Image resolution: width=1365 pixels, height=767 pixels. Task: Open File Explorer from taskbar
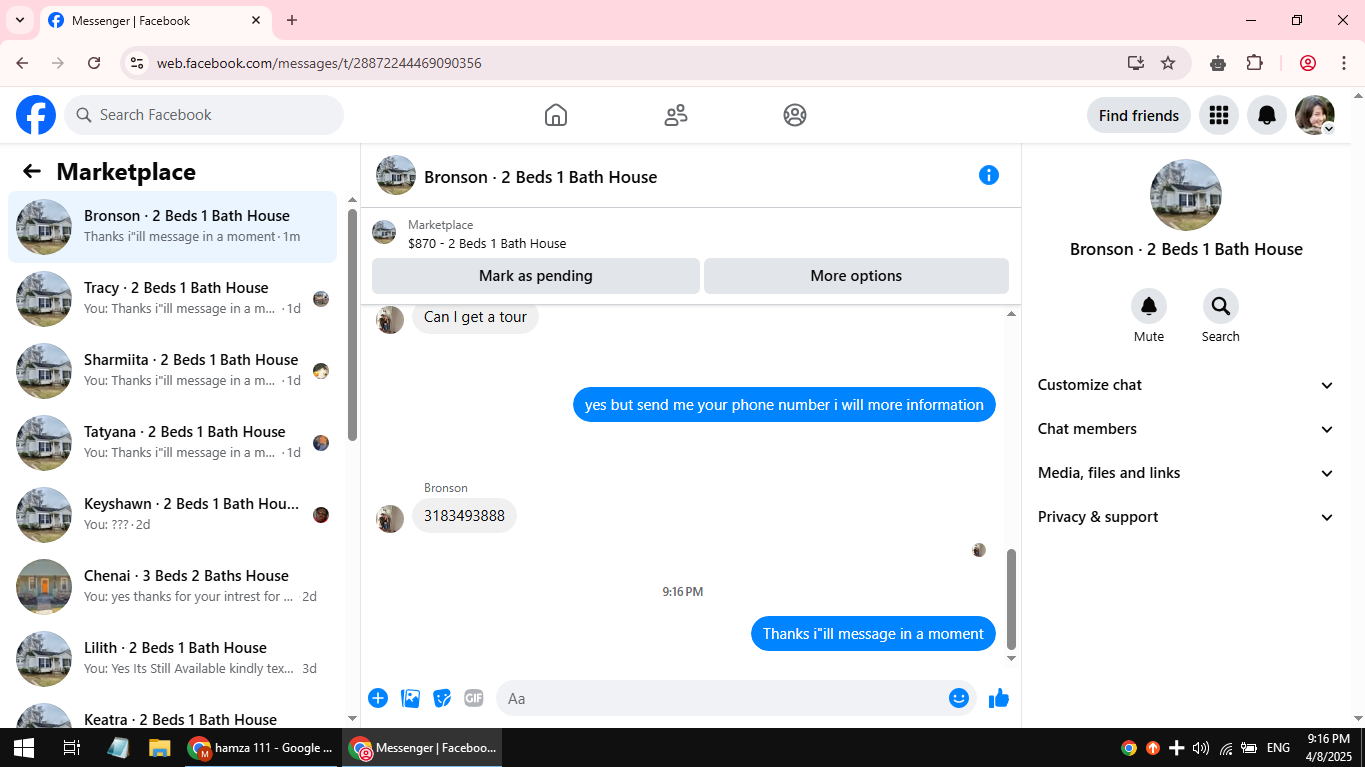(159, 748)
